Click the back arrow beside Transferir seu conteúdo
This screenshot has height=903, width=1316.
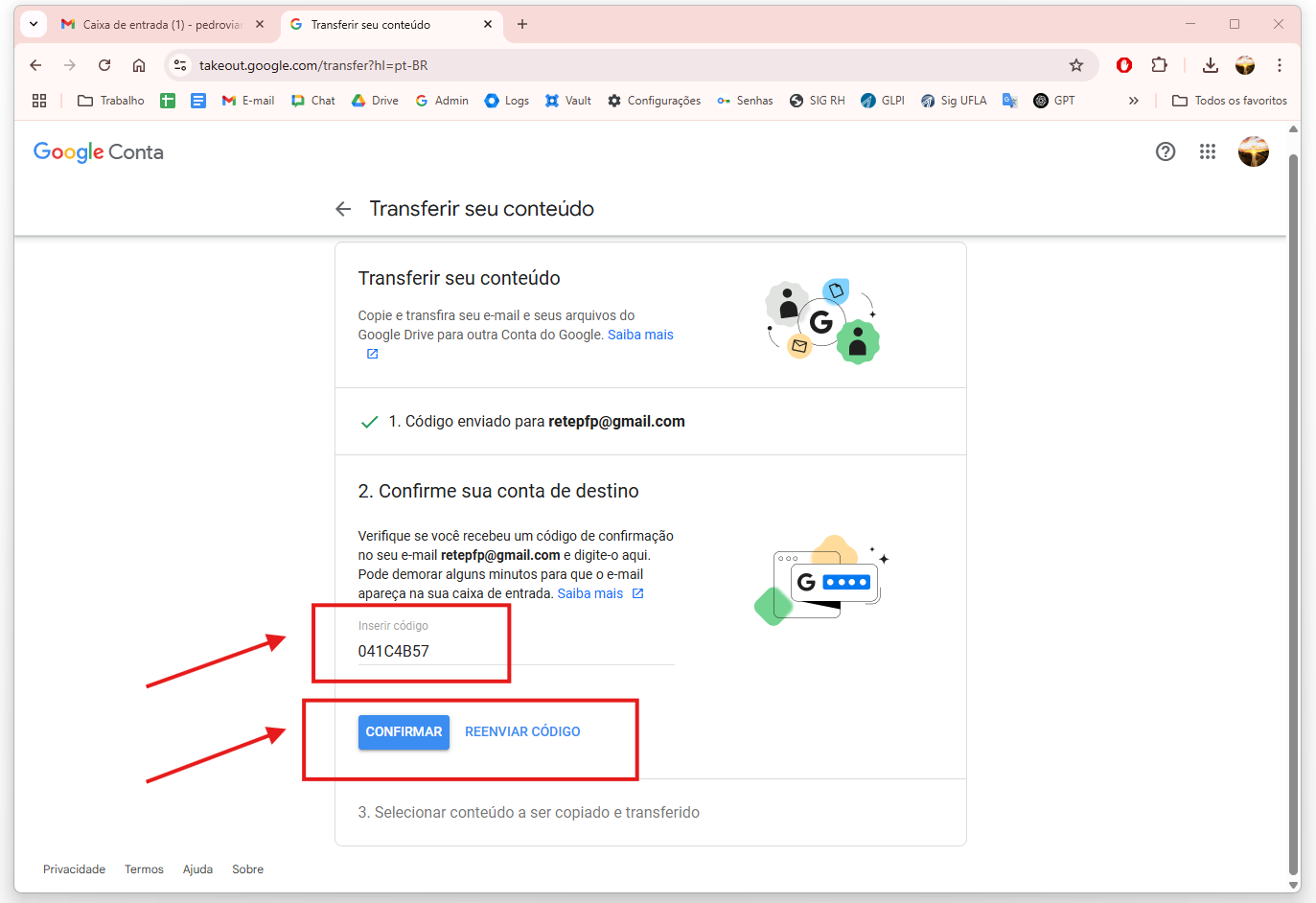tap(343, 209)
